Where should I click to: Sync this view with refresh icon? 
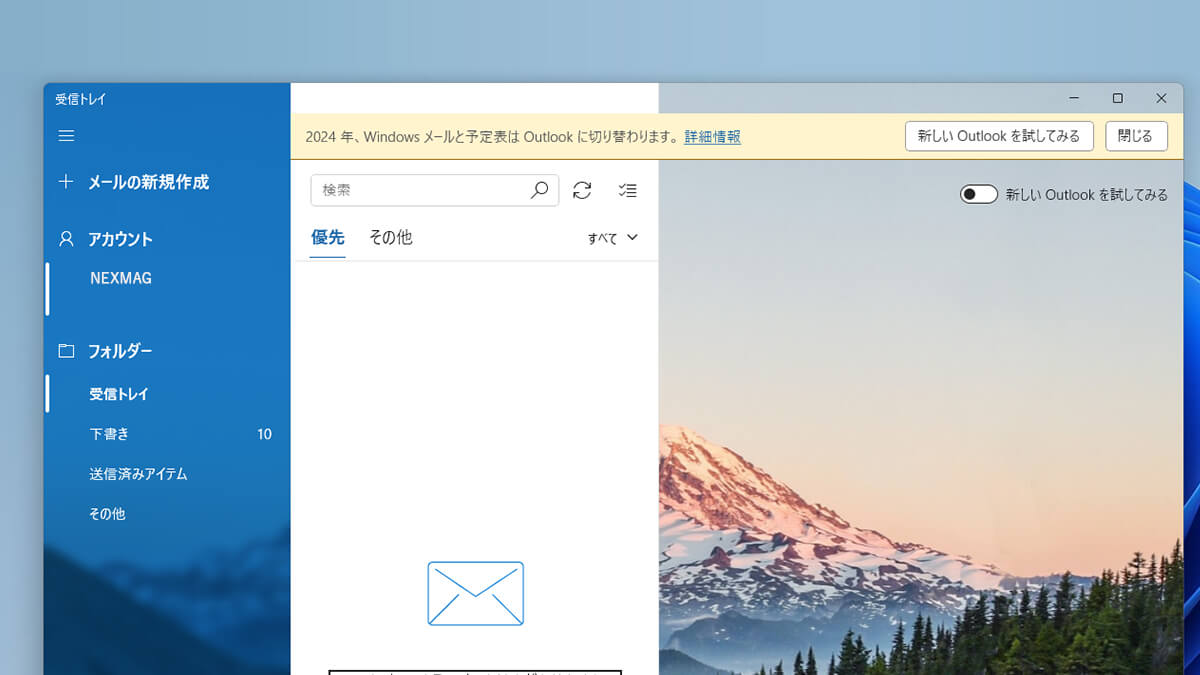click(x=582, y=190)
